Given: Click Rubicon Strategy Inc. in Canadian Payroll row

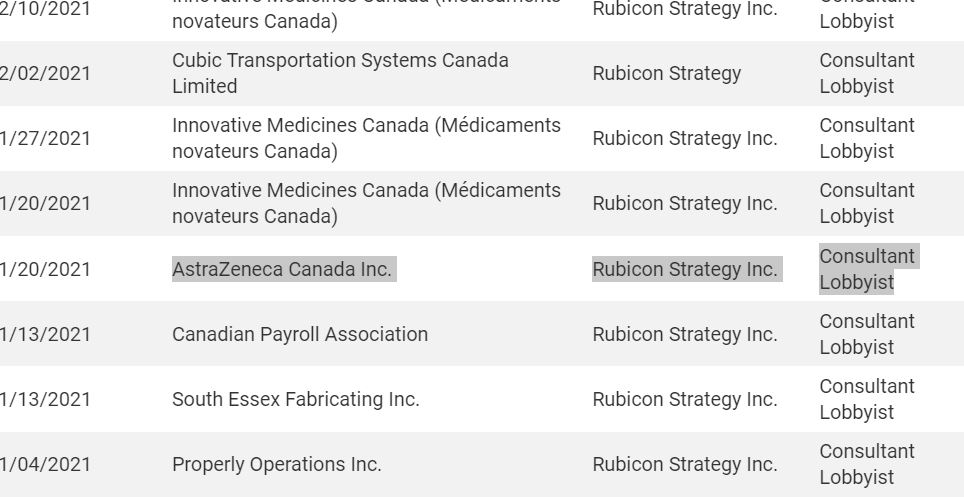Looking at the screenshot, I should [x=685, y=334].
